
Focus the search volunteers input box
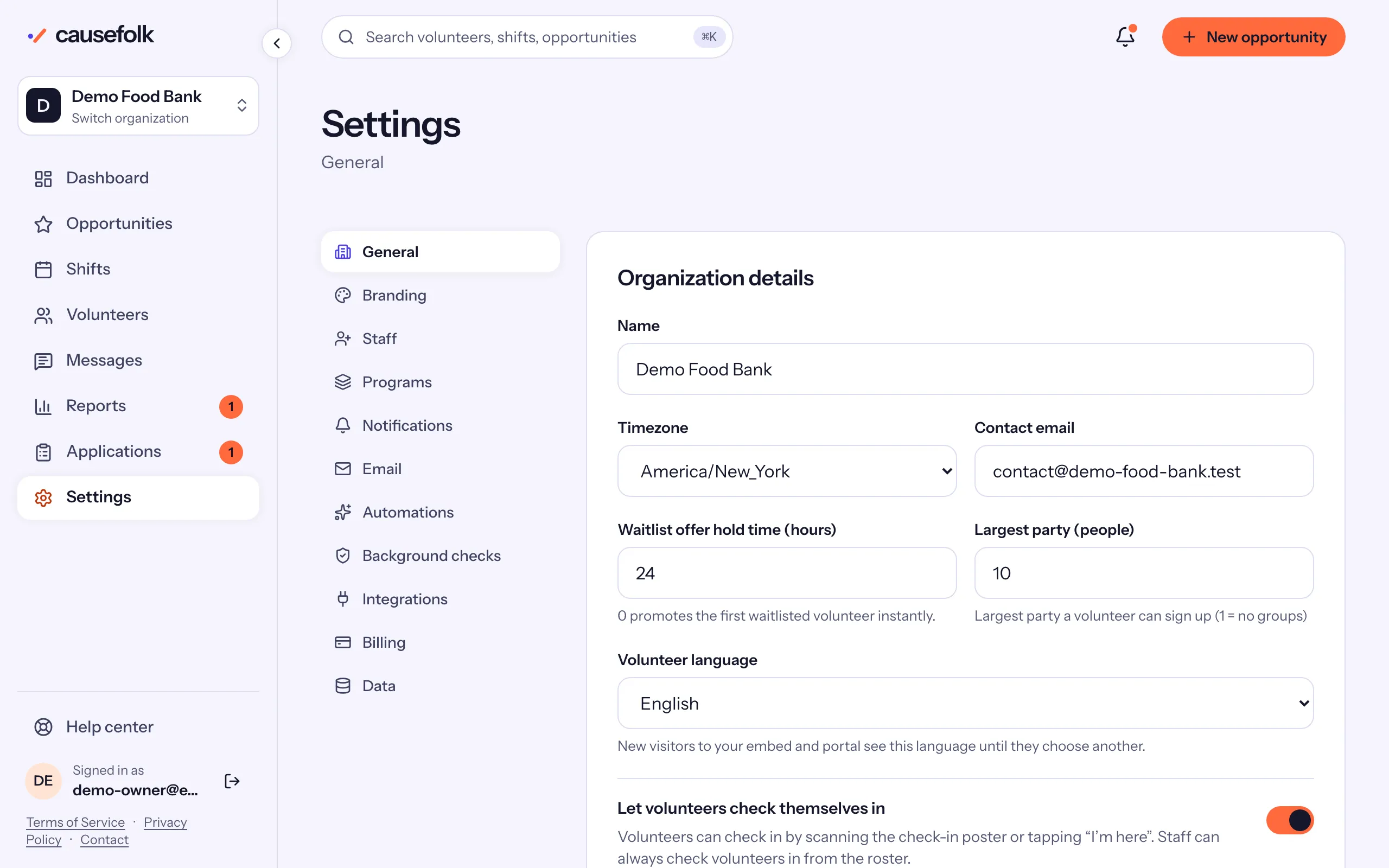tap(527, 37)
